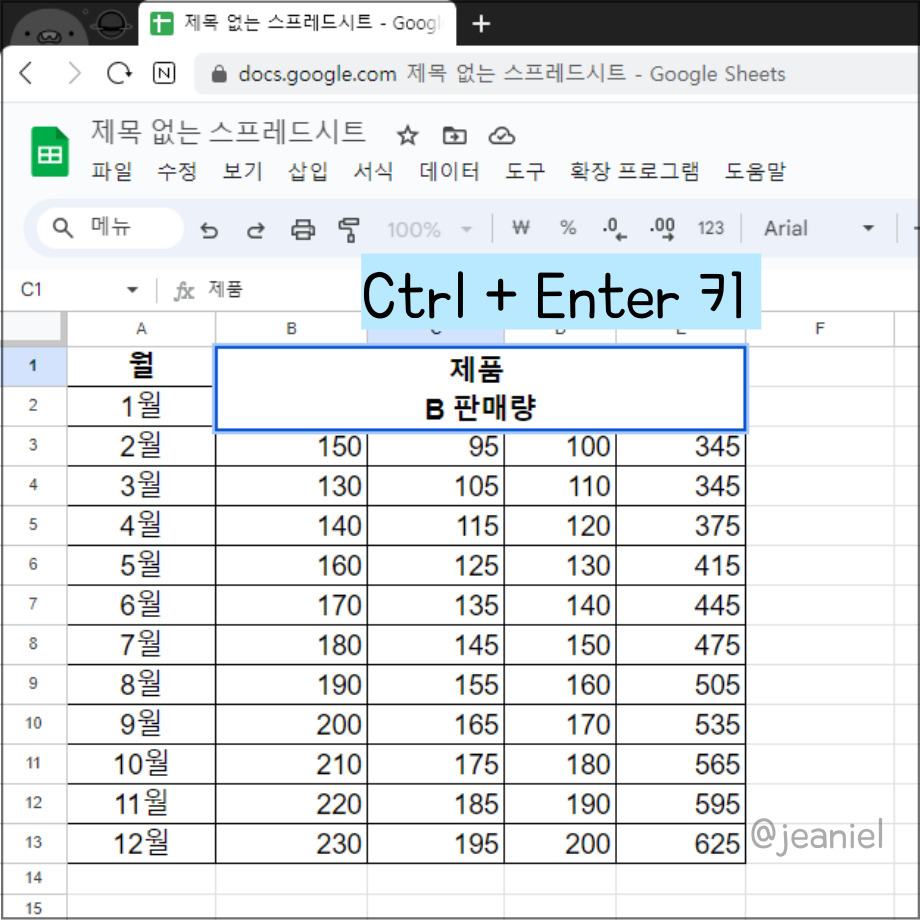Apply percent format using the % icon

click(567, 229)
